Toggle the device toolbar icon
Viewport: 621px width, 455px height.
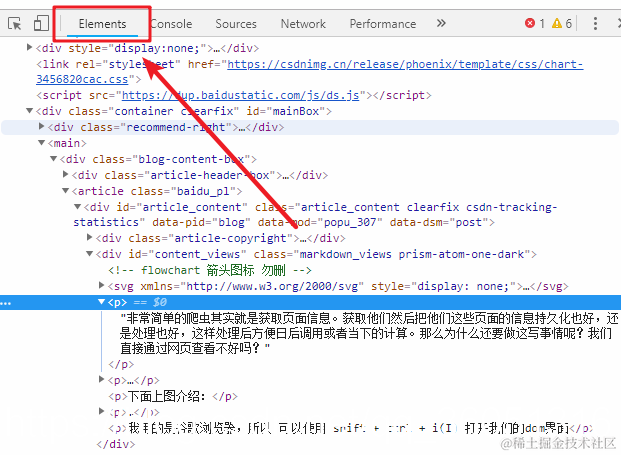[x=41, y=23]
